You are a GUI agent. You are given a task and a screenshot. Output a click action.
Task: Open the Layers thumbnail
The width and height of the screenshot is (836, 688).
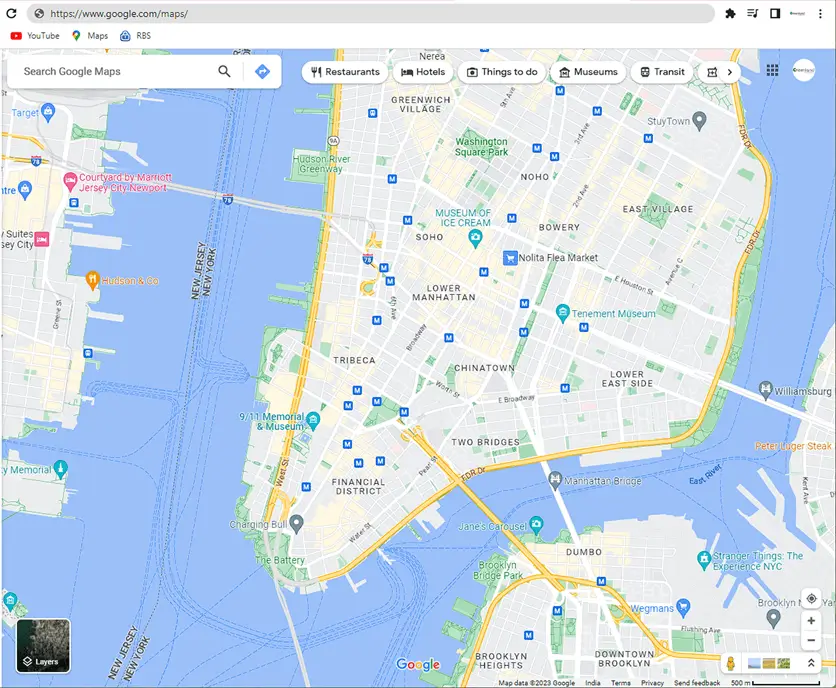click(x=43, y=646)
